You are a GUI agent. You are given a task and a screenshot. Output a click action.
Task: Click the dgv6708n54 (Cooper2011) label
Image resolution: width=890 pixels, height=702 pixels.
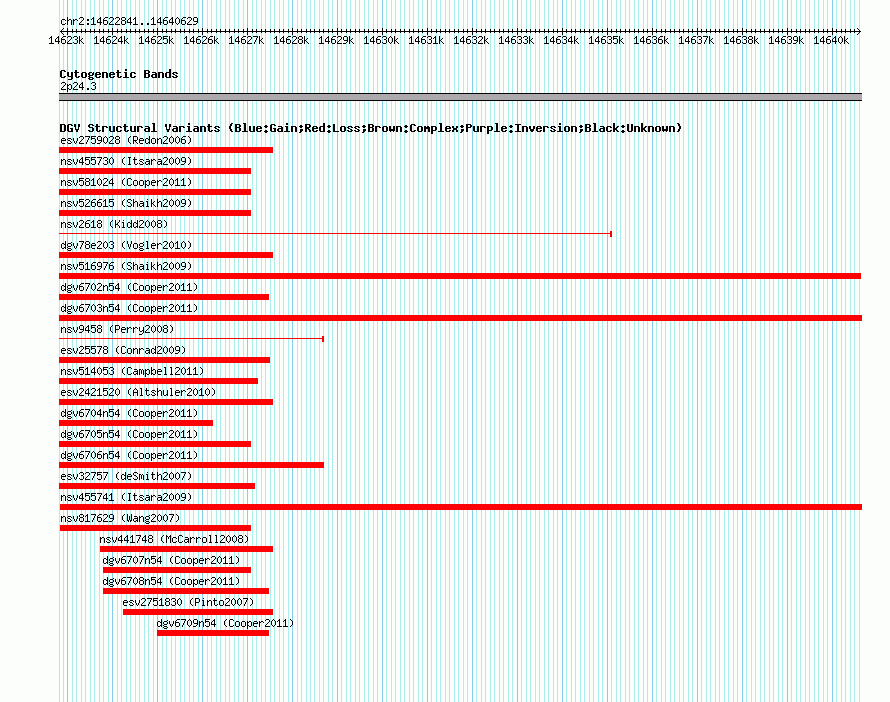tap(171, 581)
